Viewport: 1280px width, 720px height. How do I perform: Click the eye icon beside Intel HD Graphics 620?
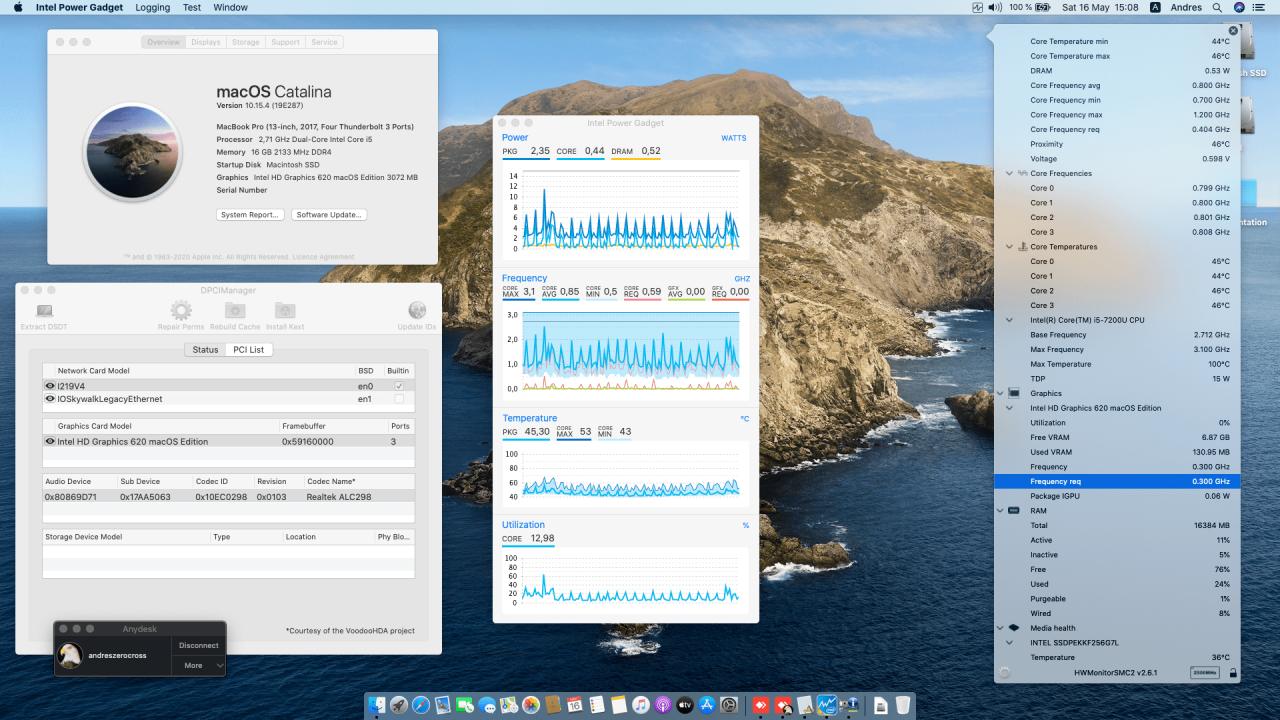50,441
